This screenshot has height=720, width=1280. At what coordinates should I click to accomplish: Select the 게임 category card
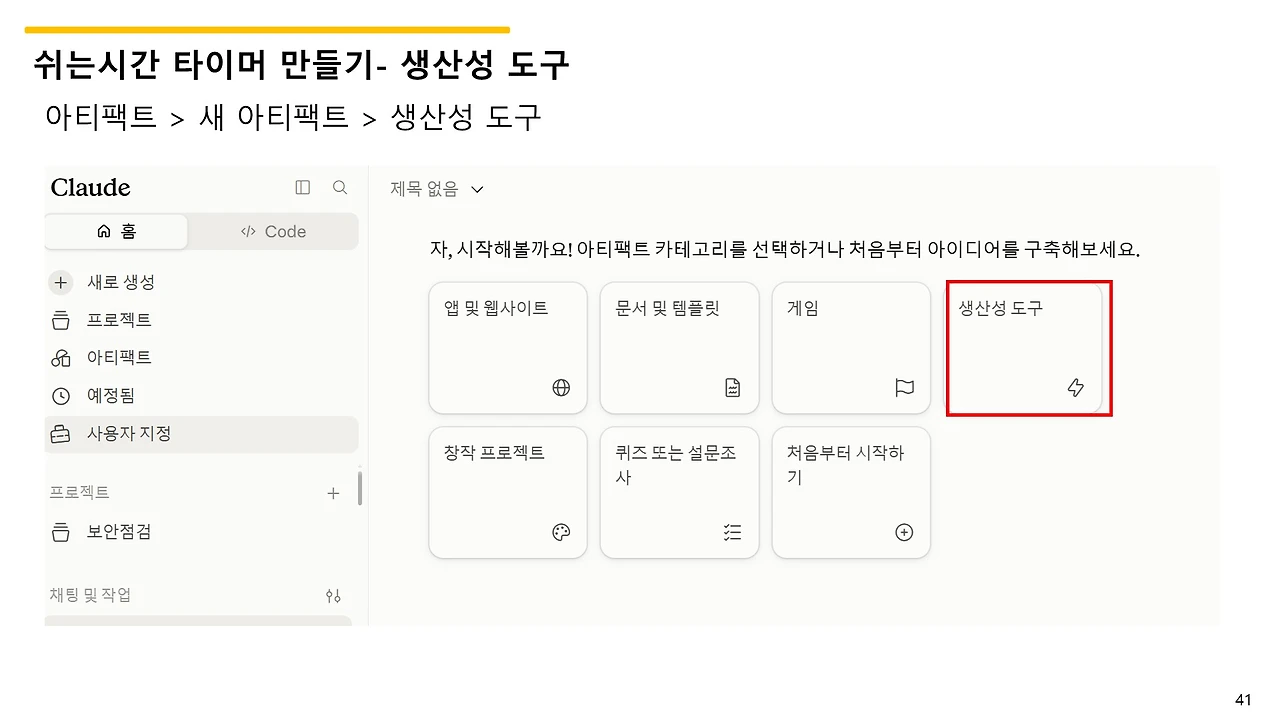(x=851, y=348)
